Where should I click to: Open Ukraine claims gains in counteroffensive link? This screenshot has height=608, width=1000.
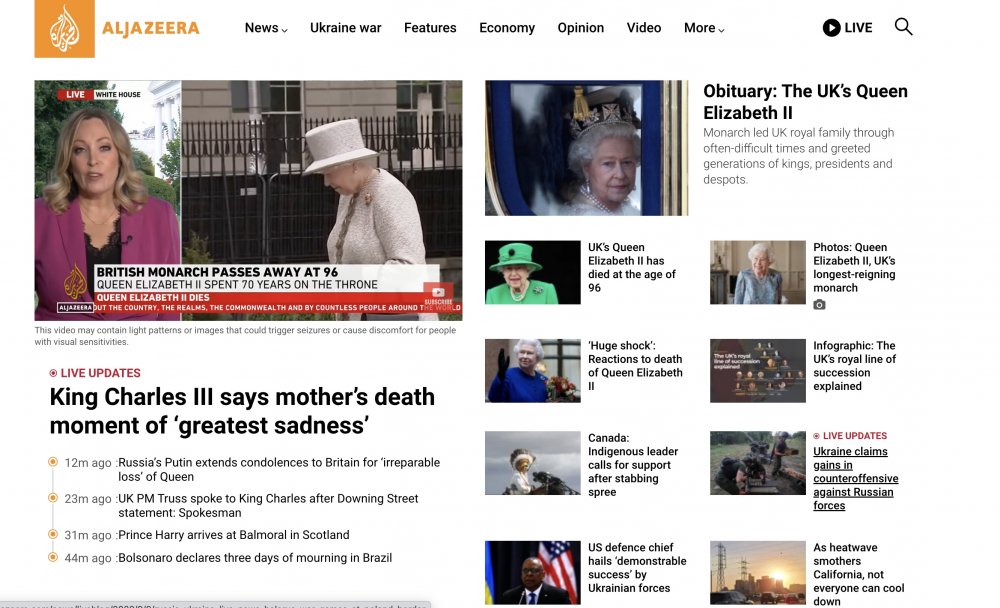click(x=855, y=478)
